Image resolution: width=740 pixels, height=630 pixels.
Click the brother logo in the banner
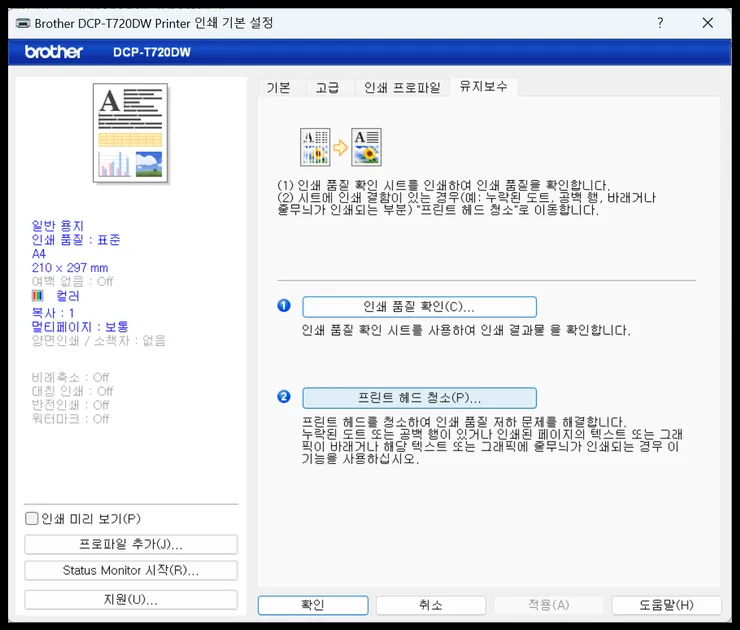pos(54,52)
